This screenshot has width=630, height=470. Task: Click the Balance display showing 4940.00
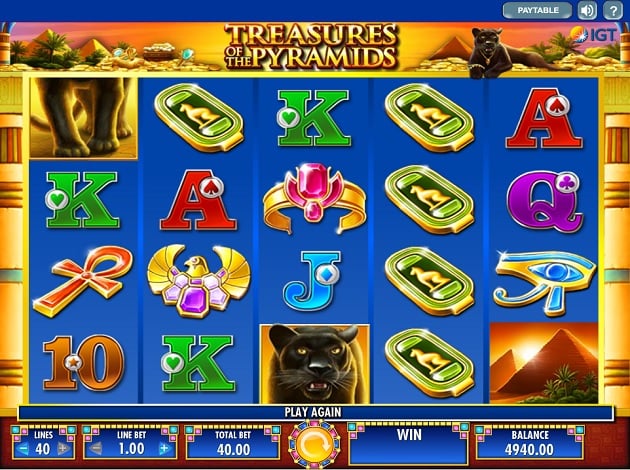529,443
